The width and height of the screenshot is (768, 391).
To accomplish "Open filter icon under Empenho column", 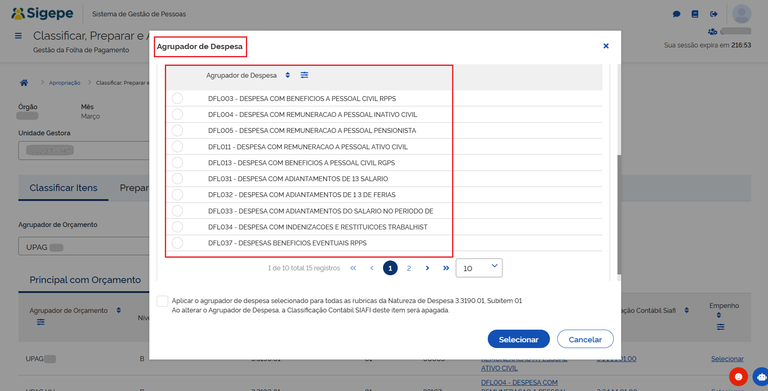I will pos(720,327).
